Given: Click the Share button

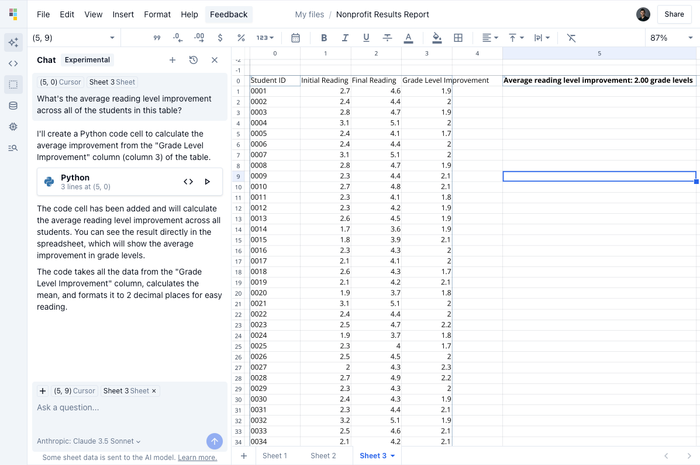Looking at the screenshot, I should (674, 14).
